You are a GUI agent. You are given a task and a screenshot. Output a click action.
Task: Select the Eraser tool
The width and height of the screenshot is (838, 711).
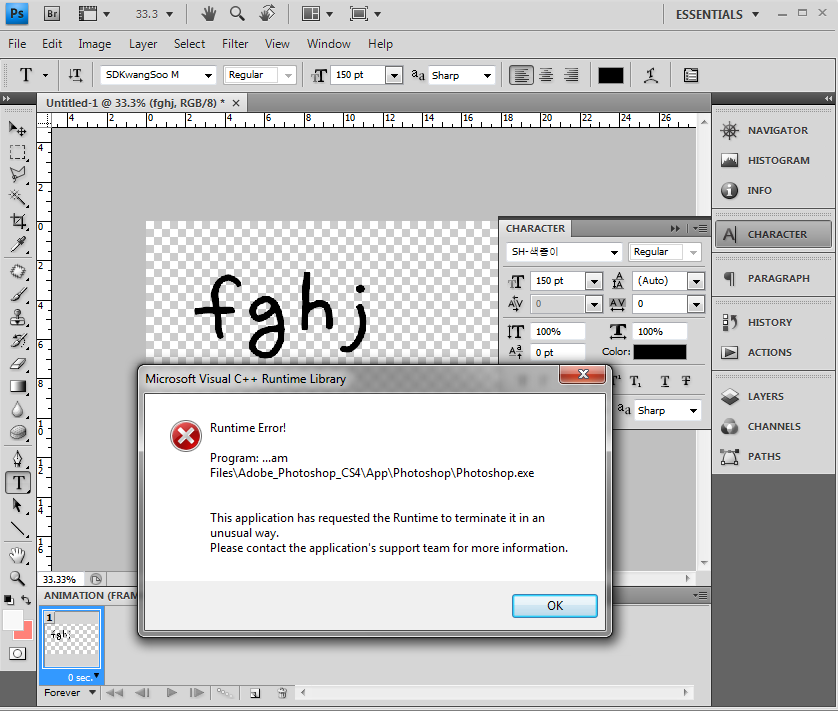point(17,364)
